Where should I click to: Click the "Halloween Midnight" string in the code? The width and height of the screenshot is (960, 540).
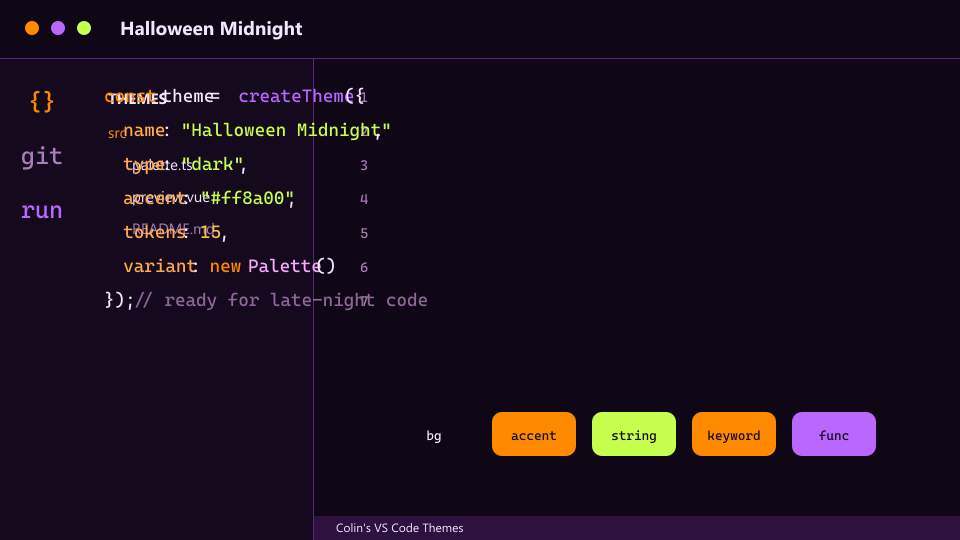coord(286,130)
